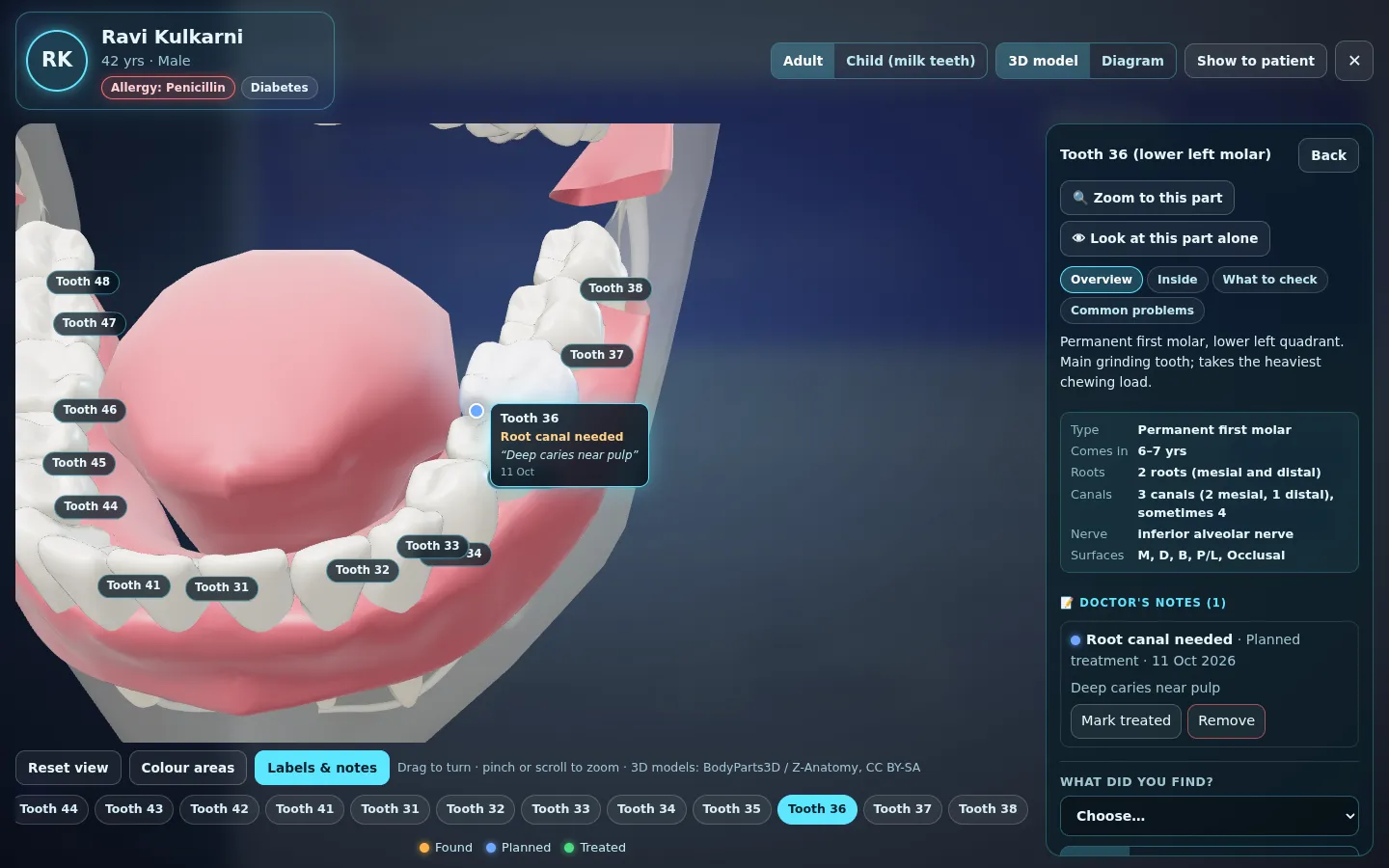Select Tooth 37 chip in bottom strip

pos(902,809)
